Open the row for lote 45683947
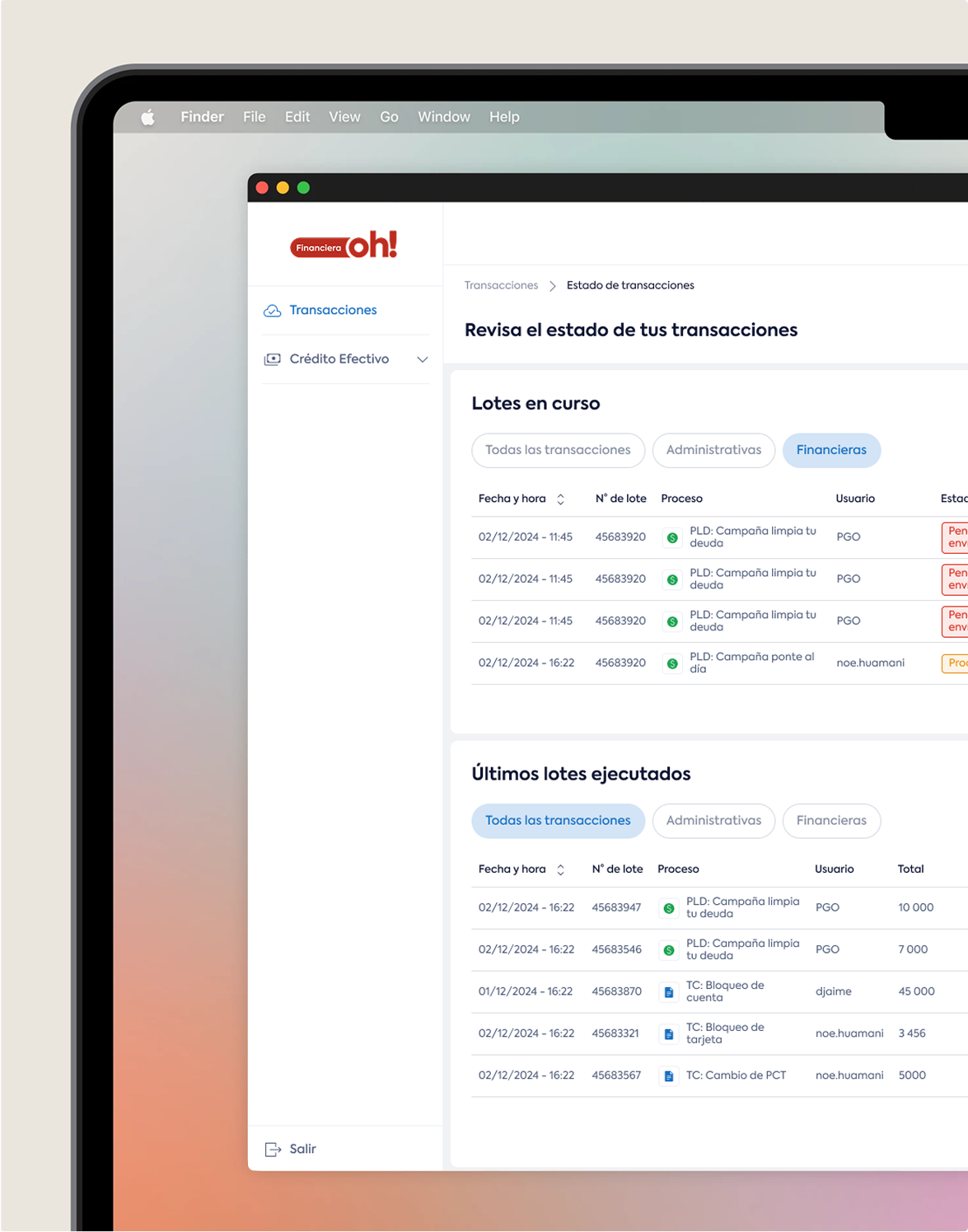Image resolution: width=968 pixels, height=1232 pixels. pyautogui.click(x=616, y=907)
